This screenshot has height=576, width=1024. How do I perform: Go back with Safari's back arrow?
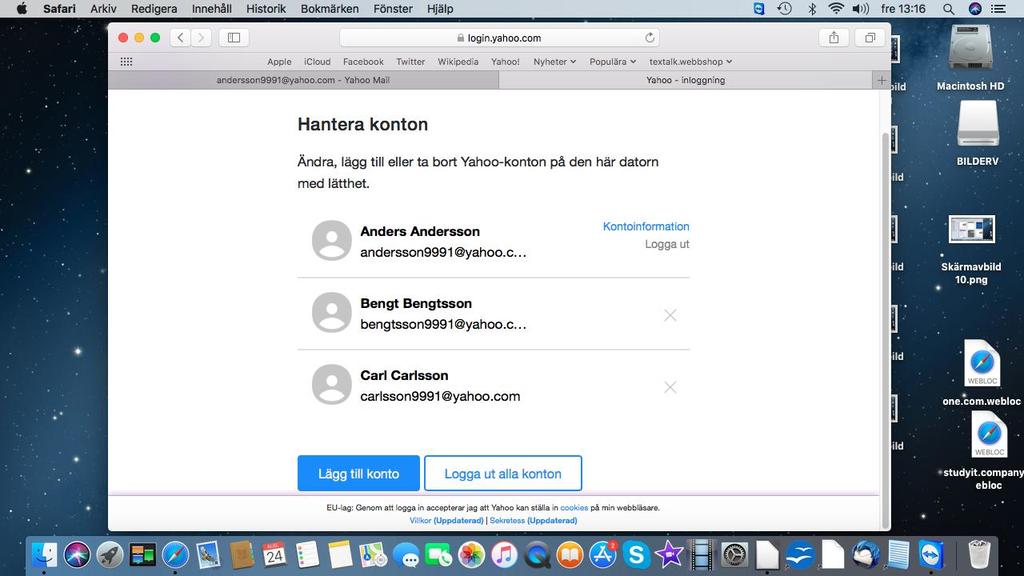181,38
